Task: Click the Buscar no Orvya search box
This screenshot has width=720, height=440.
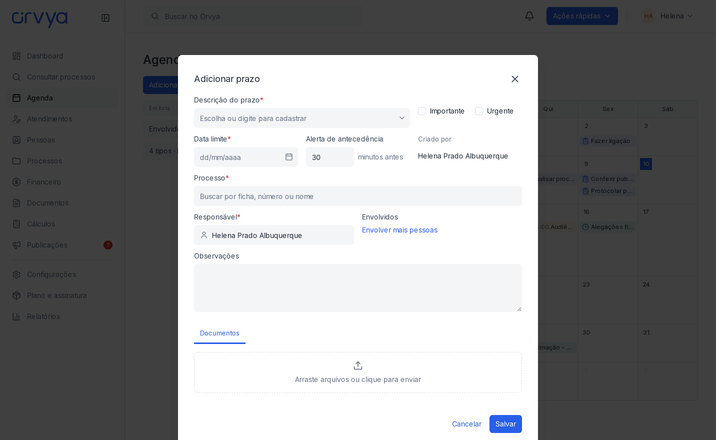Action: (253, 17)
